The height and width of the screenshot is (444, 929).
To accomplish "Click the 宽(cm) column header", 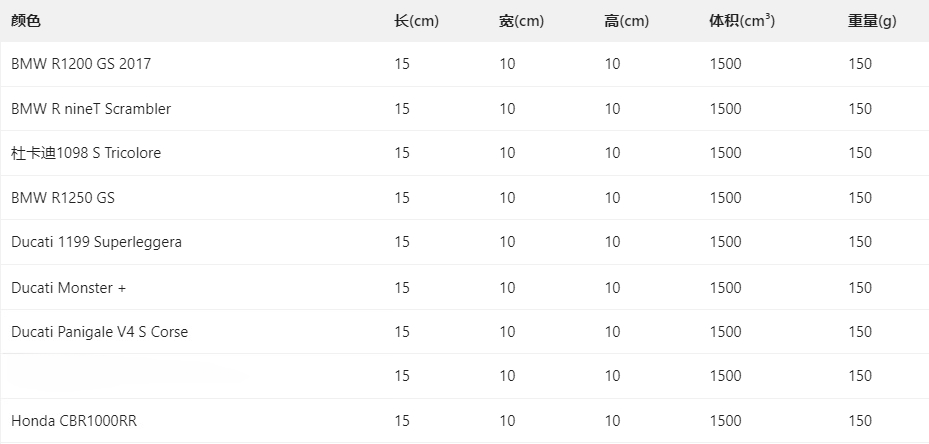I will (521, 21).
